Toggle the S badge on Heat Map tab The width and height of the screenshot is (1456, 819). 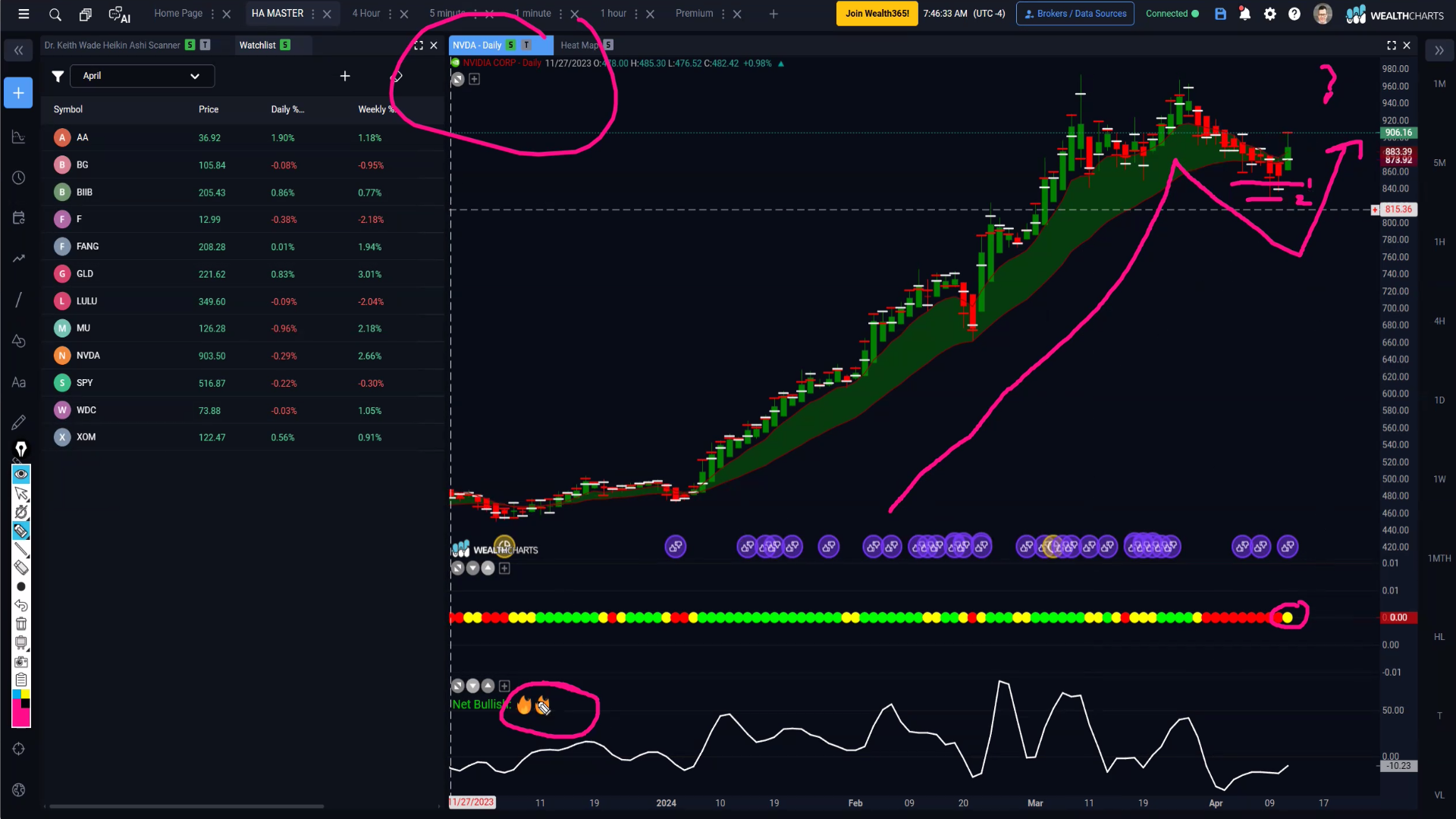click(608, 45)
